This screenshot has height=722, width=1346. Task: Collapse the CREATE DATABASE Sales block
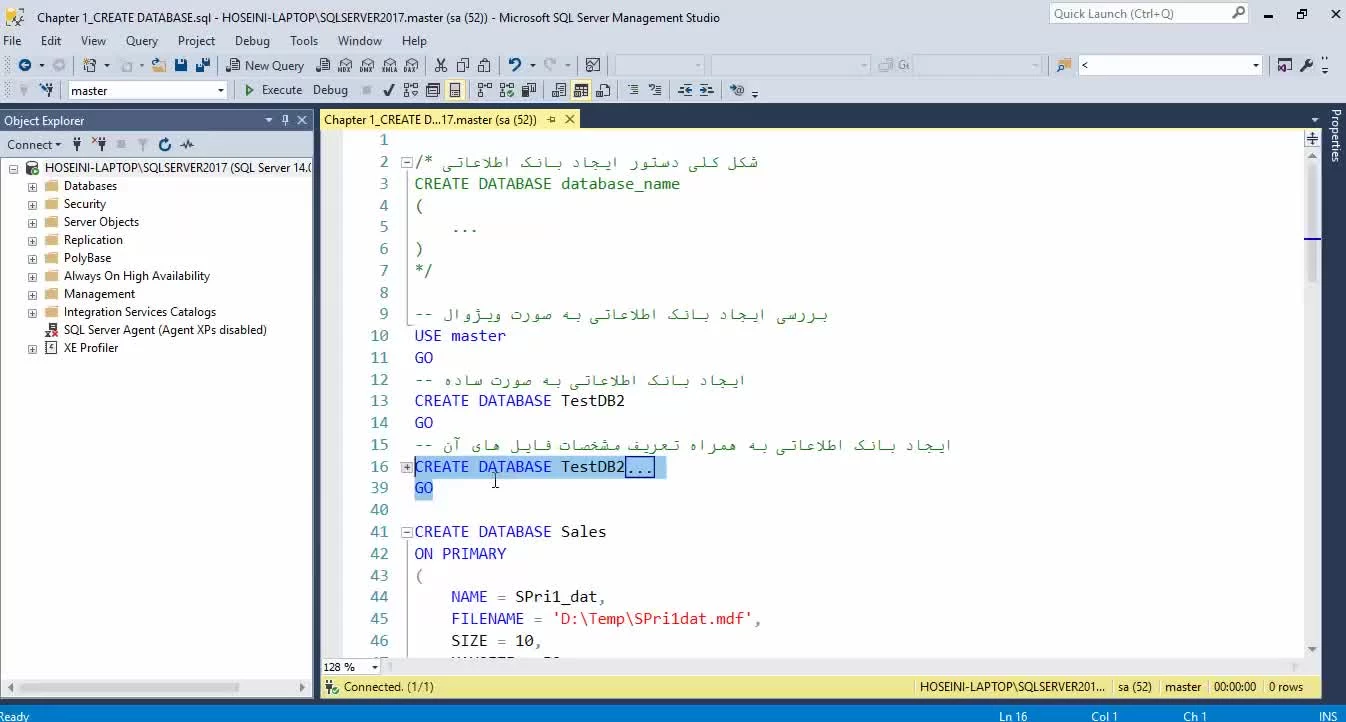(407, 532)
